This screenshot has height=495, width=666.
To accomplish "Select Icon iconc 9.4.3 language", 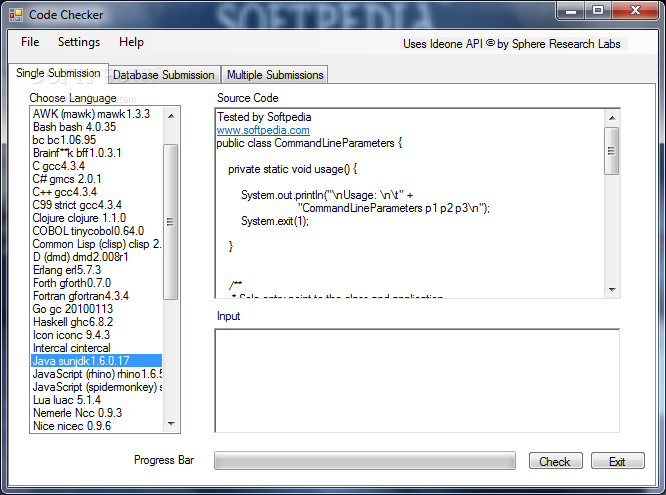I will click(96, 335).
